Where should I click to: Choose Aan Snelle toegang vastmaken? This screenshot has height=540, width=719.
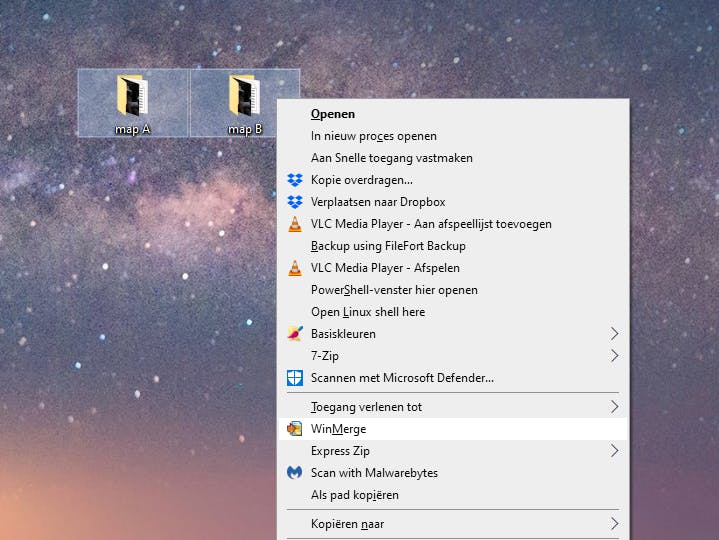tap(453, 158)
